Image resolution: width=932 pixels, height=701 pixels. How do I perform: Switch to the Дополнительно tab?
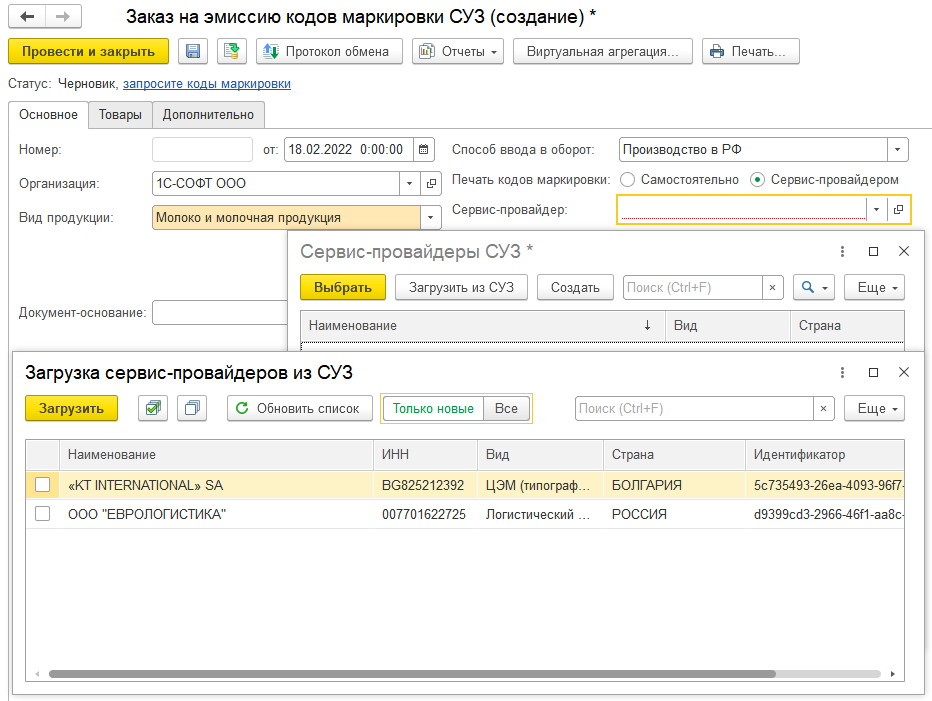[208, 115]
